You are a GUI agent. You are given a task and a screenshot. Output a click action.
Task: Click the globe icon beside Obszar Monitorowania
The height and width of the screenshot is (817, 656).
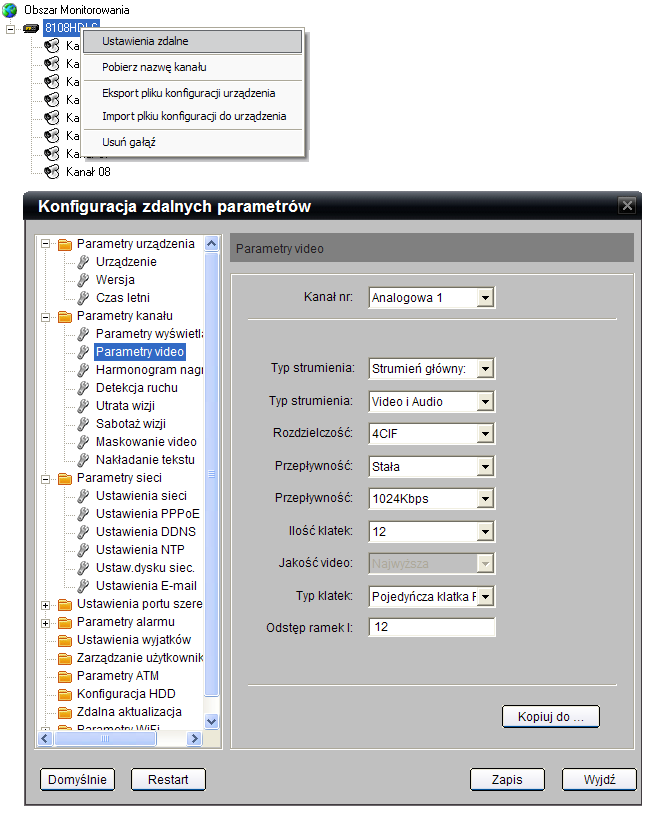click(9, 10)
